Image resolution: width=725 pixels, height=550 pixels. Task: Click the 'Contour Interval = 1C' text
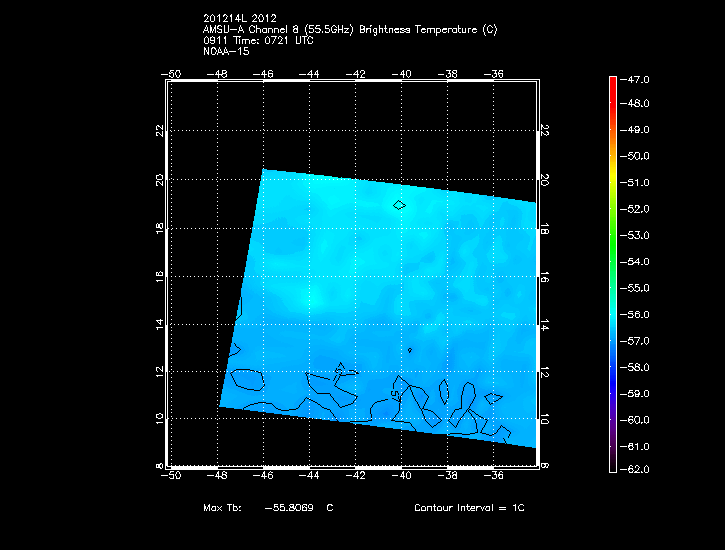469,507
